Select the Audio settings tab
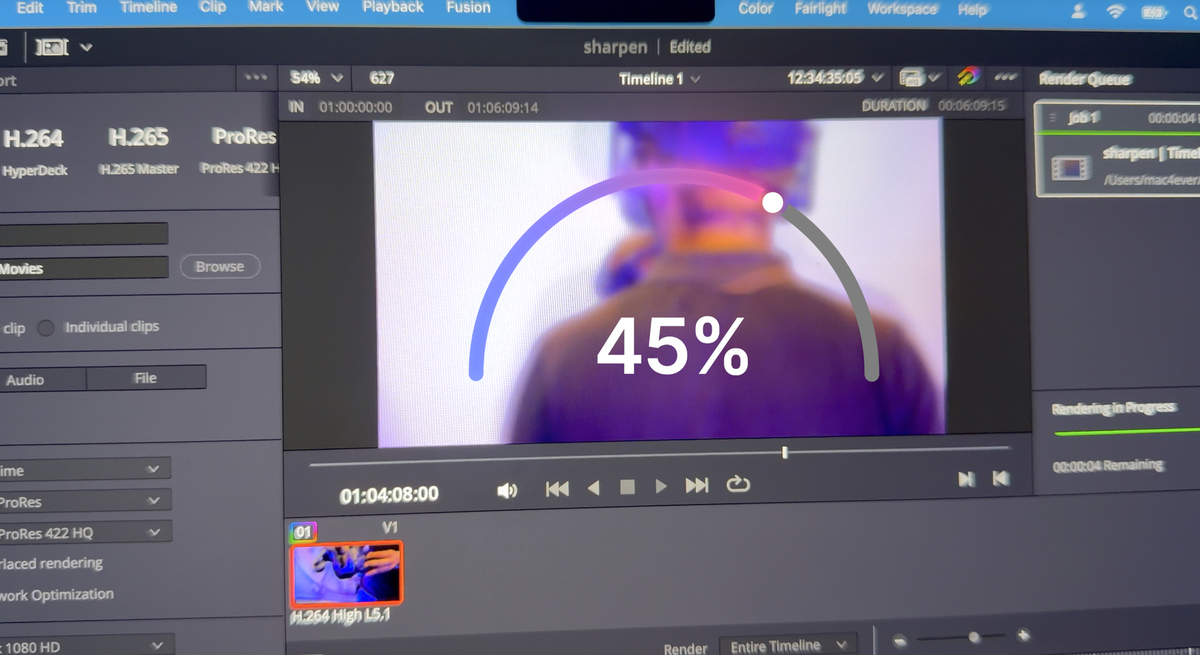Screen dimensions: 1200x655 click(x=40, y=379)
